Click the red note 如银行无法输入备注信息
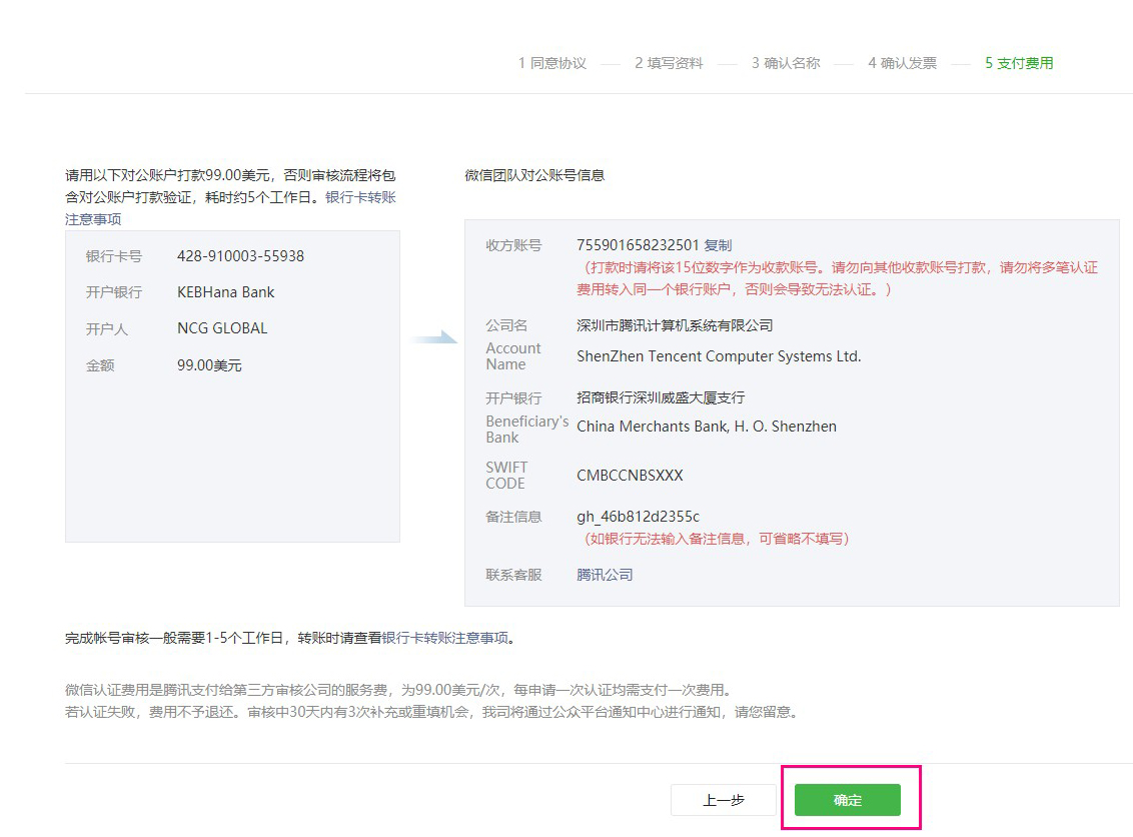The height and width of the screenshot is (837, 1133). pos(716,538)
